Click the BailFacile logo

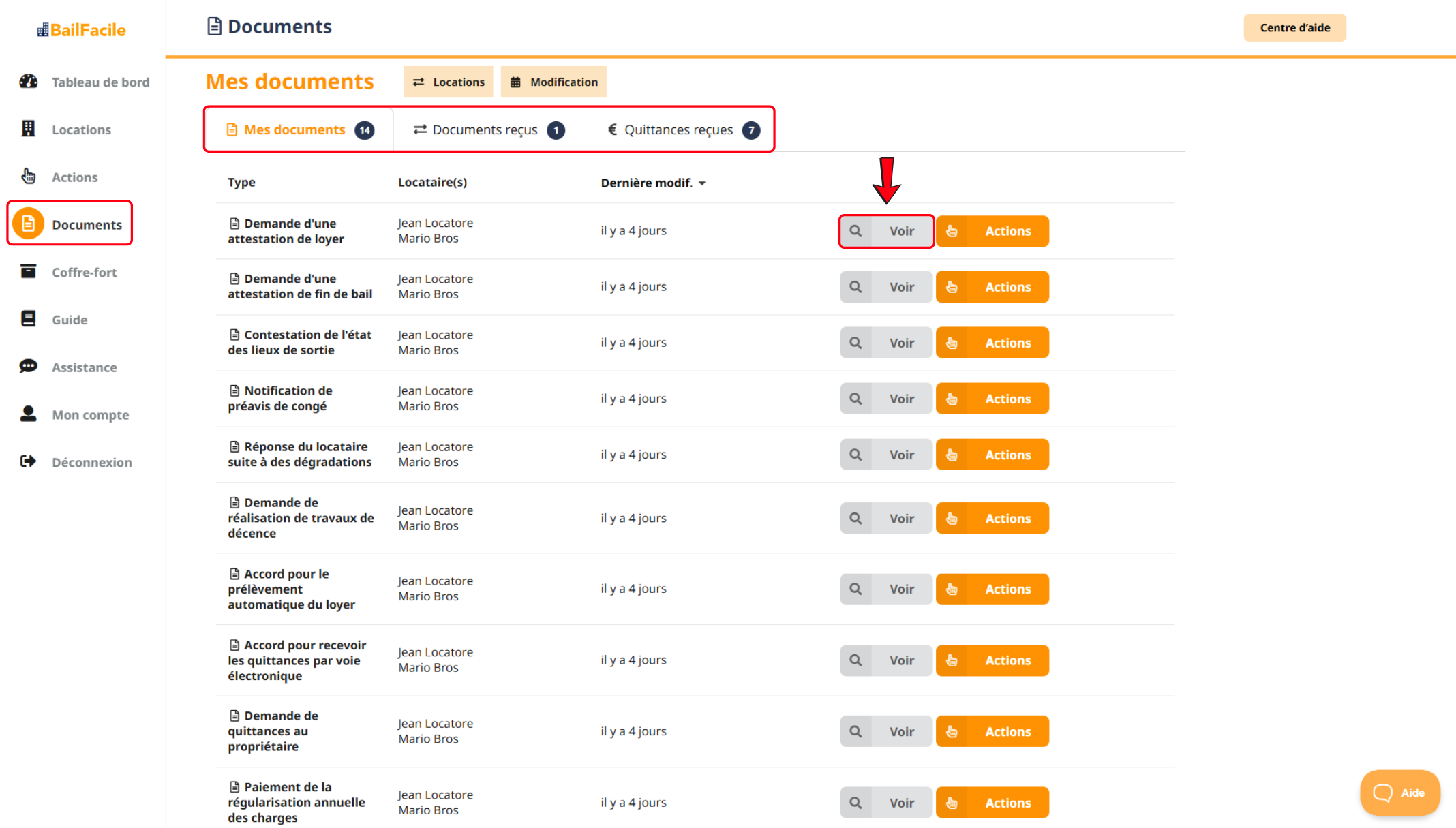click(x=81, y=30)
